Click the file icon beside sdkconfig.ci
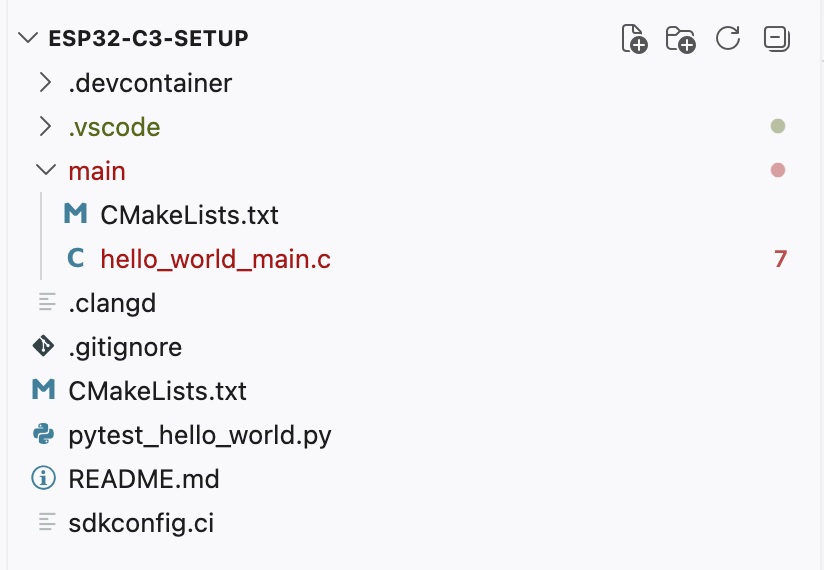 click(45, 522)
